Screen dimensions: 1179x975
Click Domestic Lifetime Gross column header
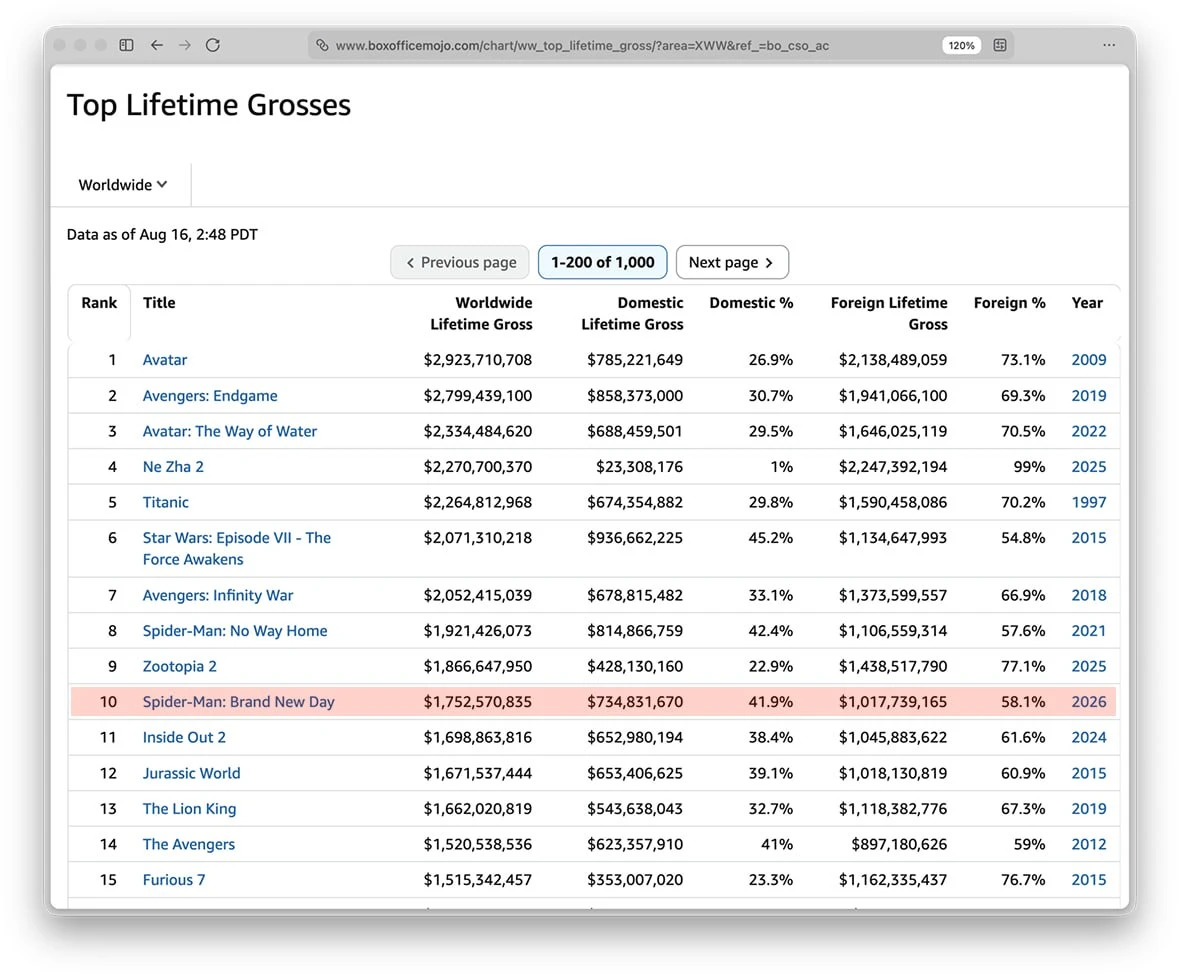(632, 313)
